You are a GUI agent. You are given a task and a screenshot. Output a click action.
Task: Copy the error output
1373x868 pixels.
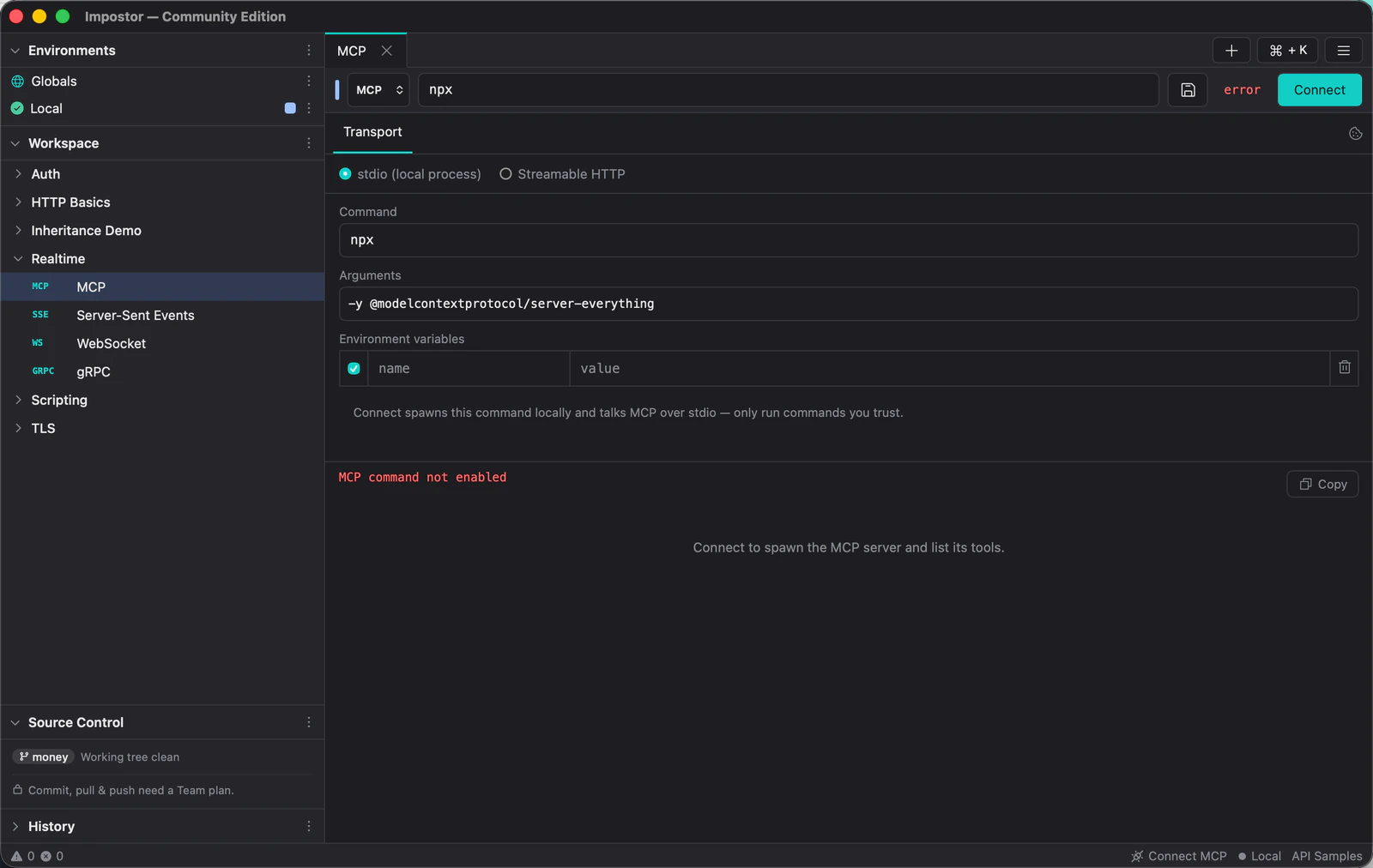click(1322, 484)
